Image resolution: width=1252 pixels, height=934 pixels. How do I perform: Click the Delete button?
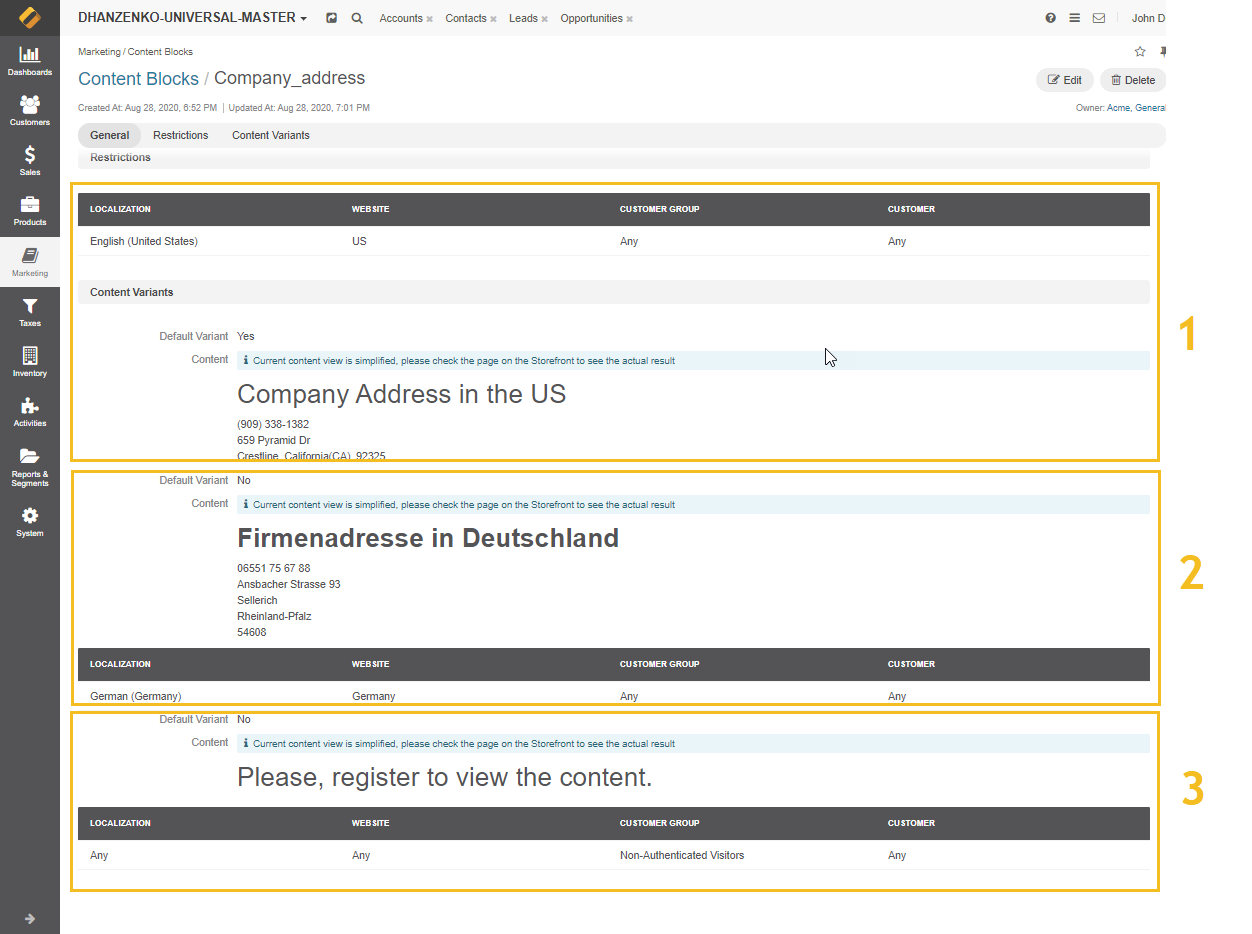1133,80
